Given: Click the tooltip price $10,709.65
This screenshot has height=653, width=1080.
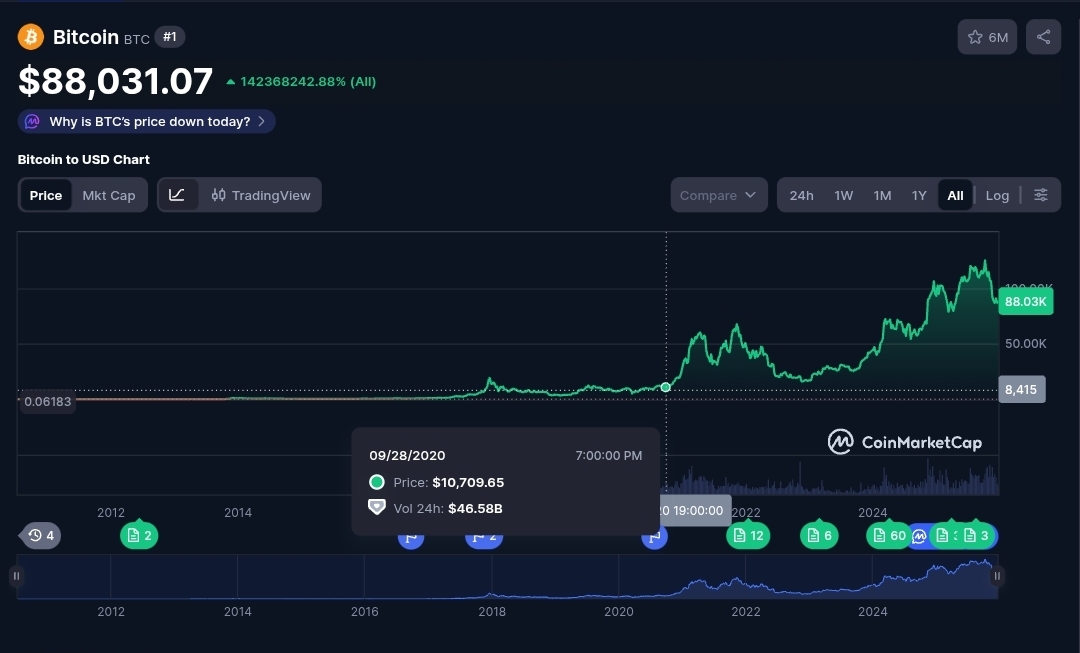Looking at the screenshot, I should pos(468,482).
